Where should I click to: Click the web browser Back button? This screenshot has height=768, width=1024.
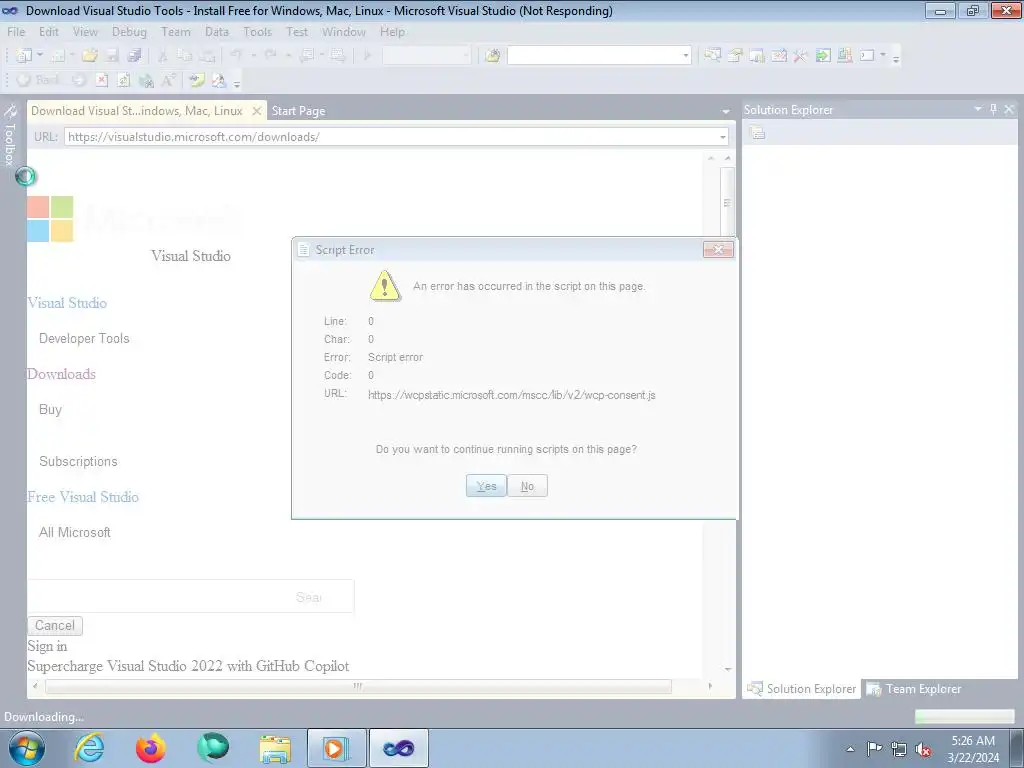tap(38, 80)
